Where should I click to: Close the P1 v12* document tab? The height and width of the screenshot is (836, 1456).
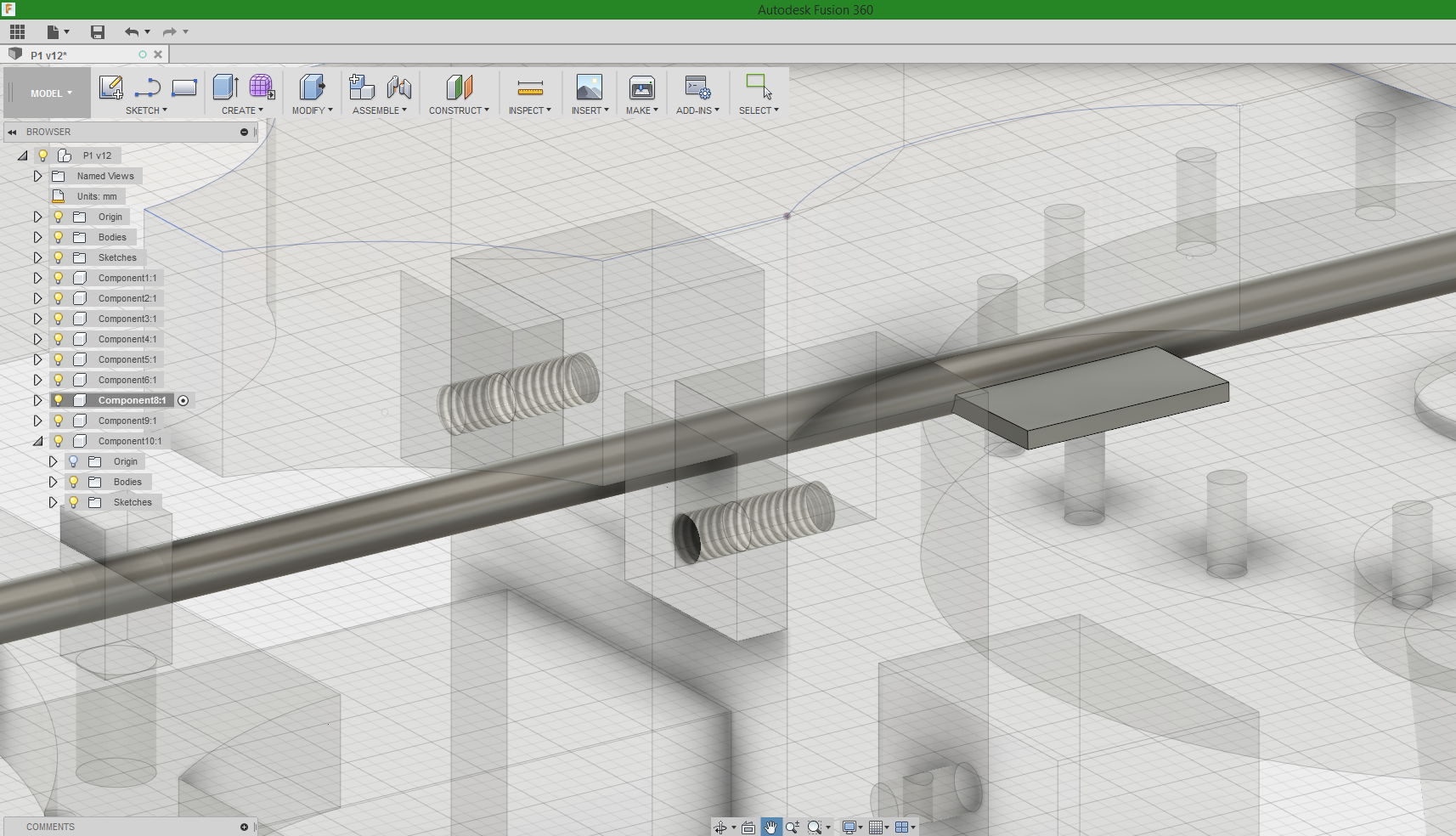[158, 54]
